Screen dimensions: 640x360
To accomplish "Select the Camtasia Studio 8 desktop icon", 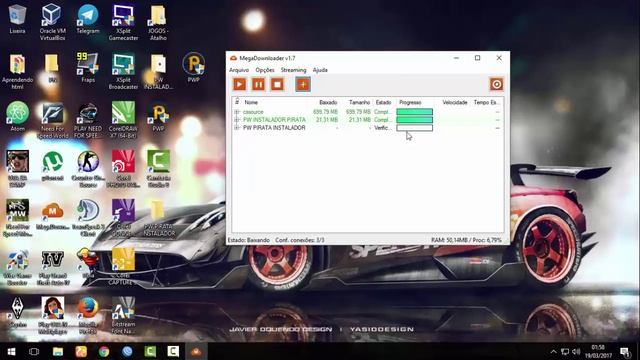I will pos(158,169).
